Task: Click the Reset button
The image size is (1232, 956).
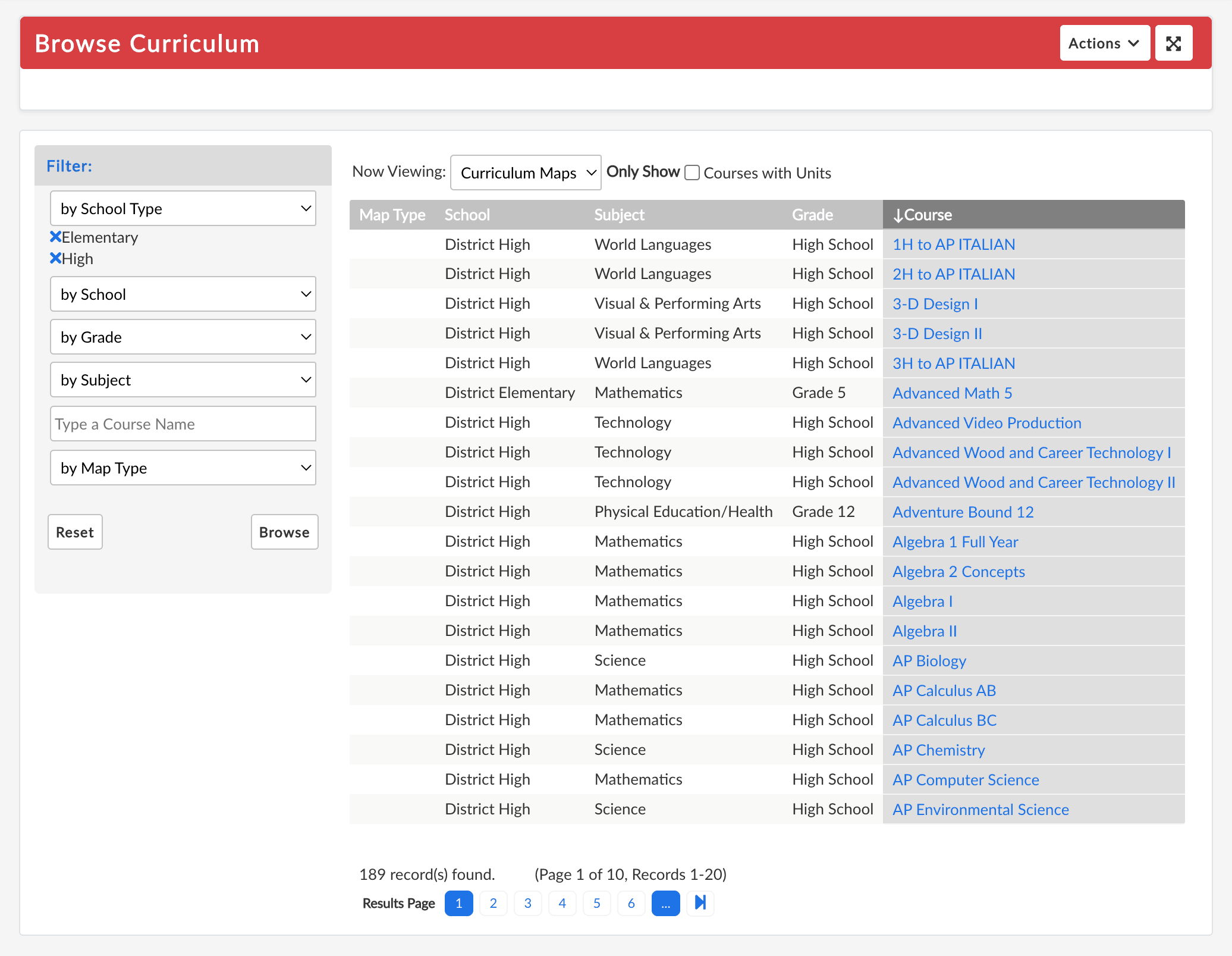Action: pyautogui.click(x=75, y=532)
